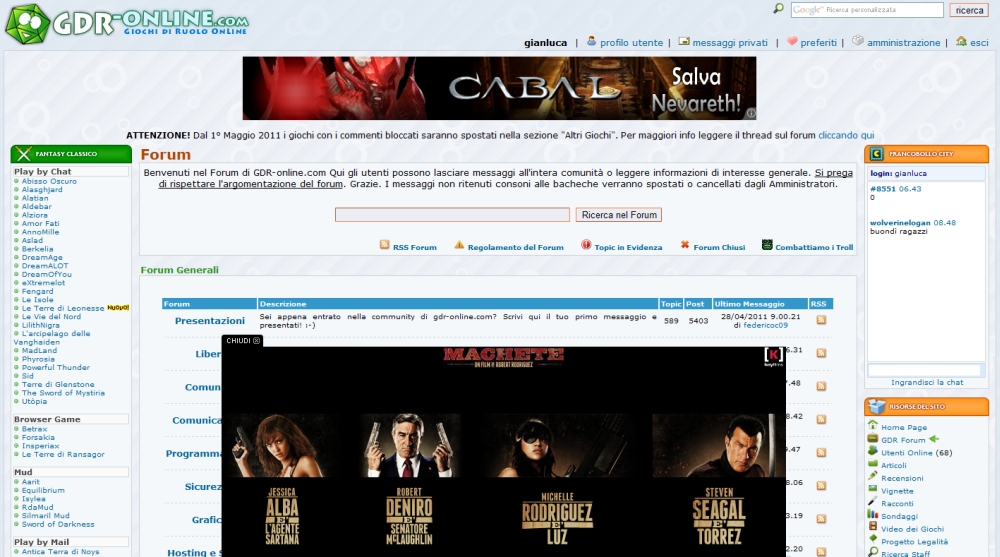
Task: Open Sword of Darkness link
Action: [x=58, y=524]
